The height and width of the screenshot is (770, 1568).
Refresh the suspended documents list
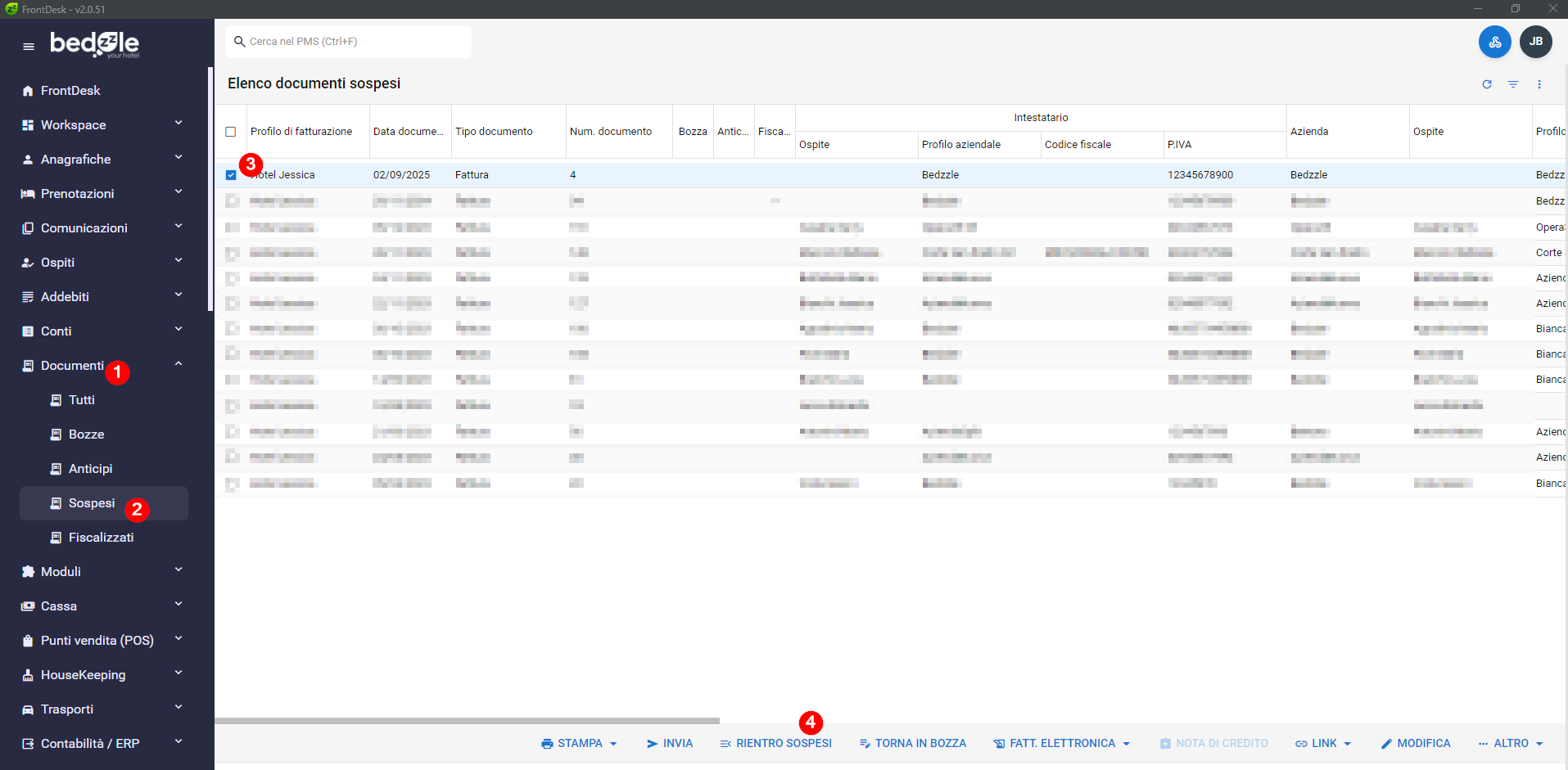[1487, 84]
